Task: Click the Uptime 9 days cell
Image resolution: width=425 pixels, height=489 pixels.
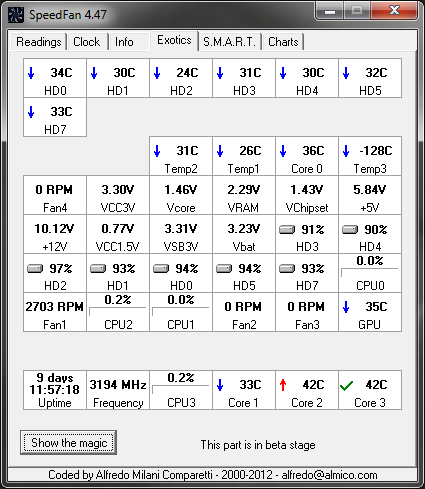Action: [55, 390]
